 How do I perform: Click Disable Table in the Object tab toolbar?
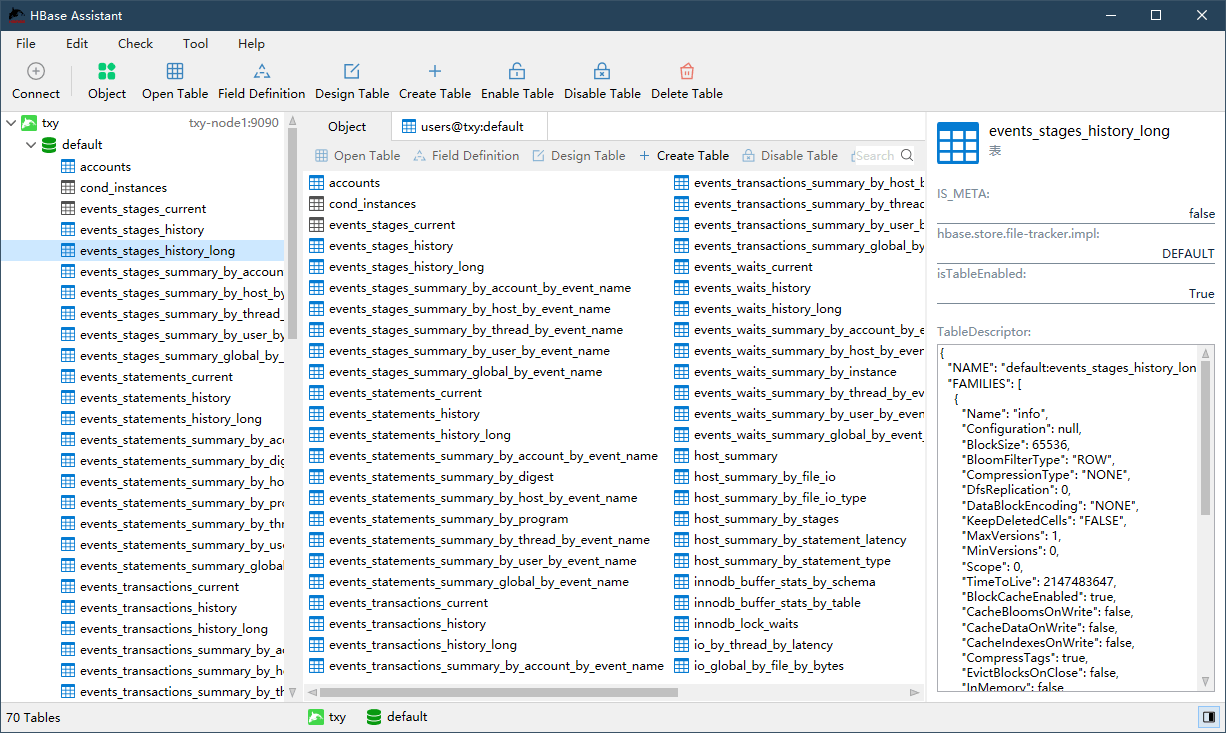(790, 155)
